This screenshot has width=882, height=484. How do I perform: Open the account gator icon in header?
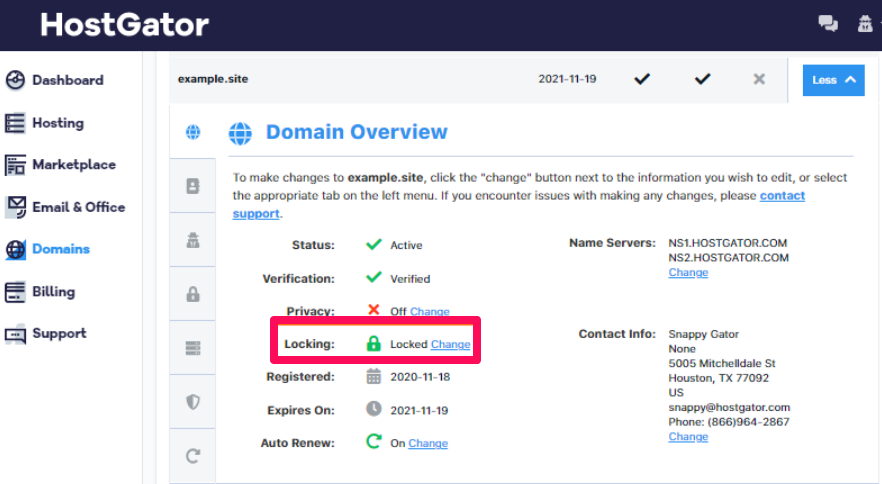(865, 24)
